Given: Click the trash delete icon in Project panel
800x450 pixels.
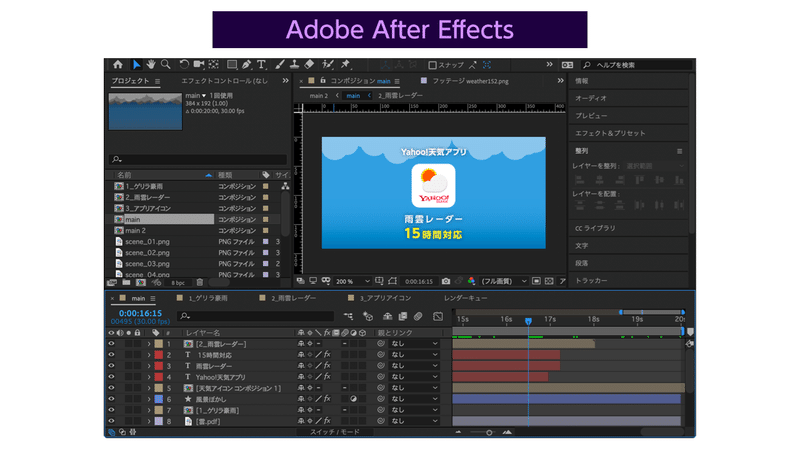Looking at the screenshot, I should pos(200,282).
